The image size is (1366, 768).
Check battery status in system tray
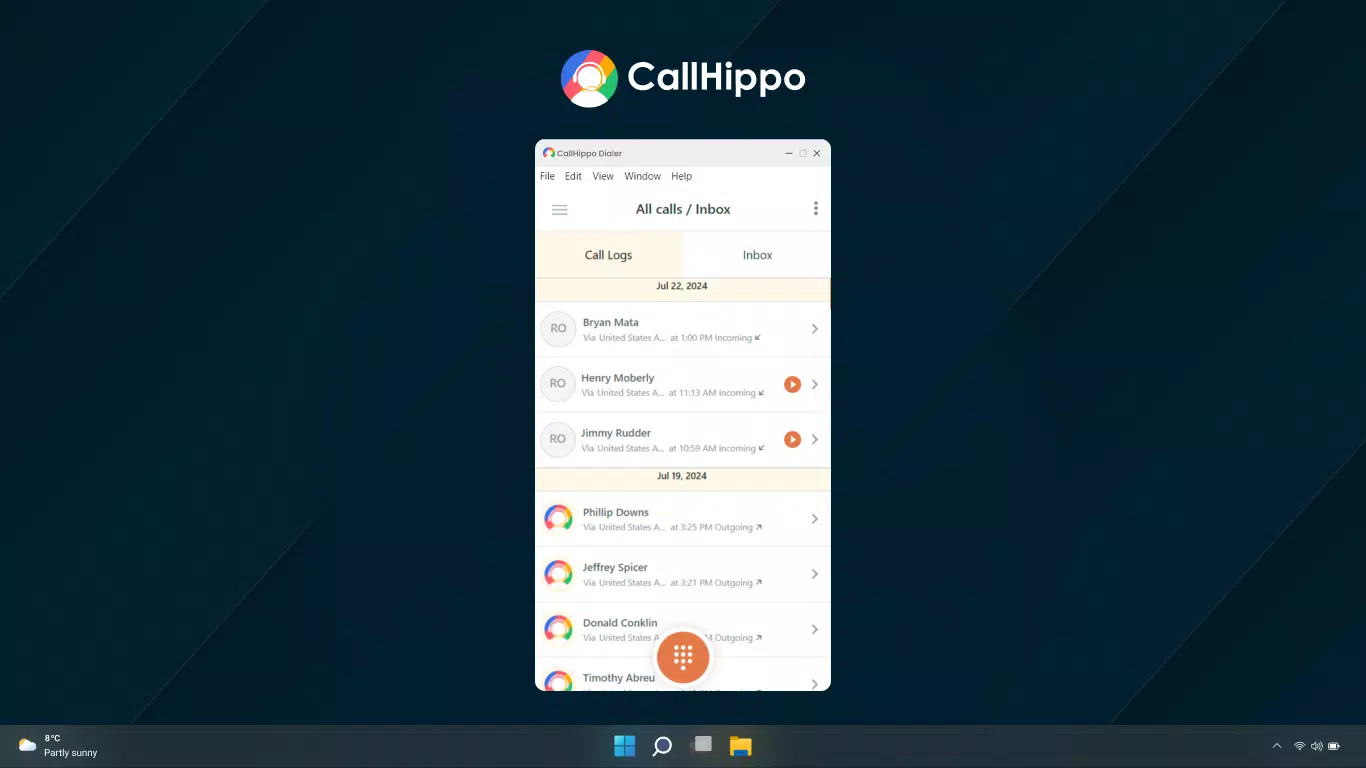1334,746
